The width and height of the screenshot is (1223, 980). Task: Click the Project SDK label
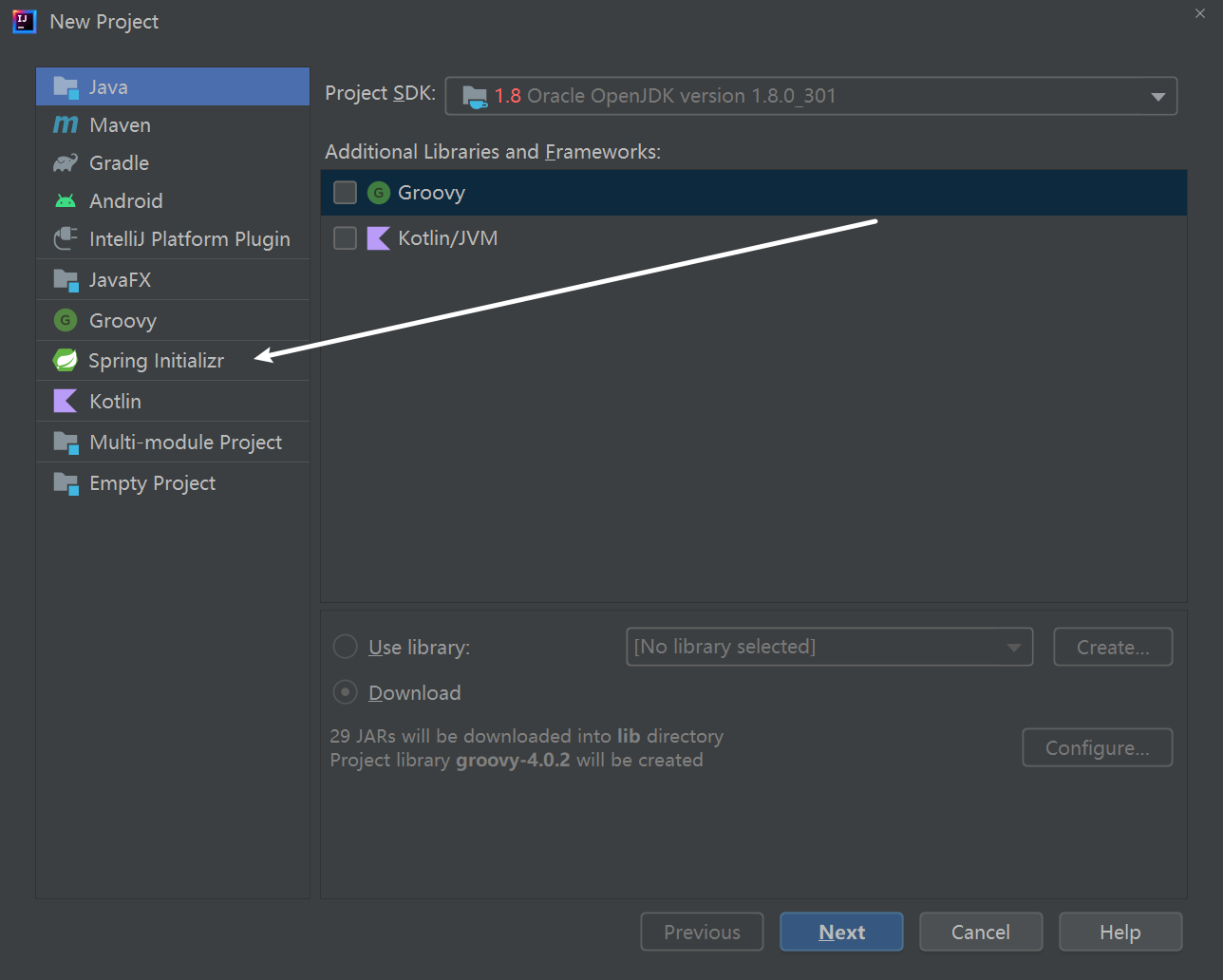click(x=380, y=93)
